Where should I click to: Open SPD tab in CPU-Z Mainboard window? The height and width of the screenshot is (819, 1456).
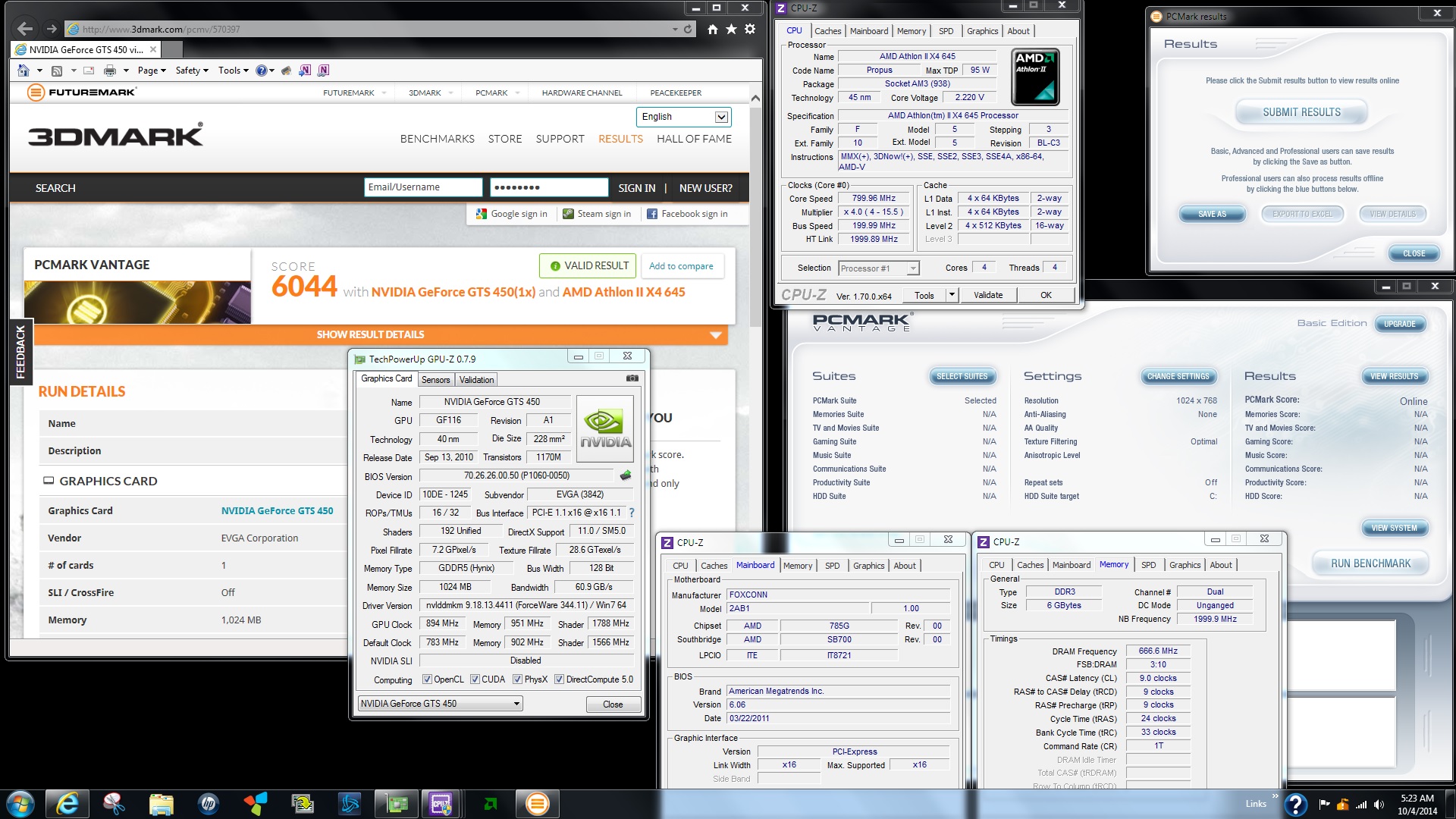[832, 566]
